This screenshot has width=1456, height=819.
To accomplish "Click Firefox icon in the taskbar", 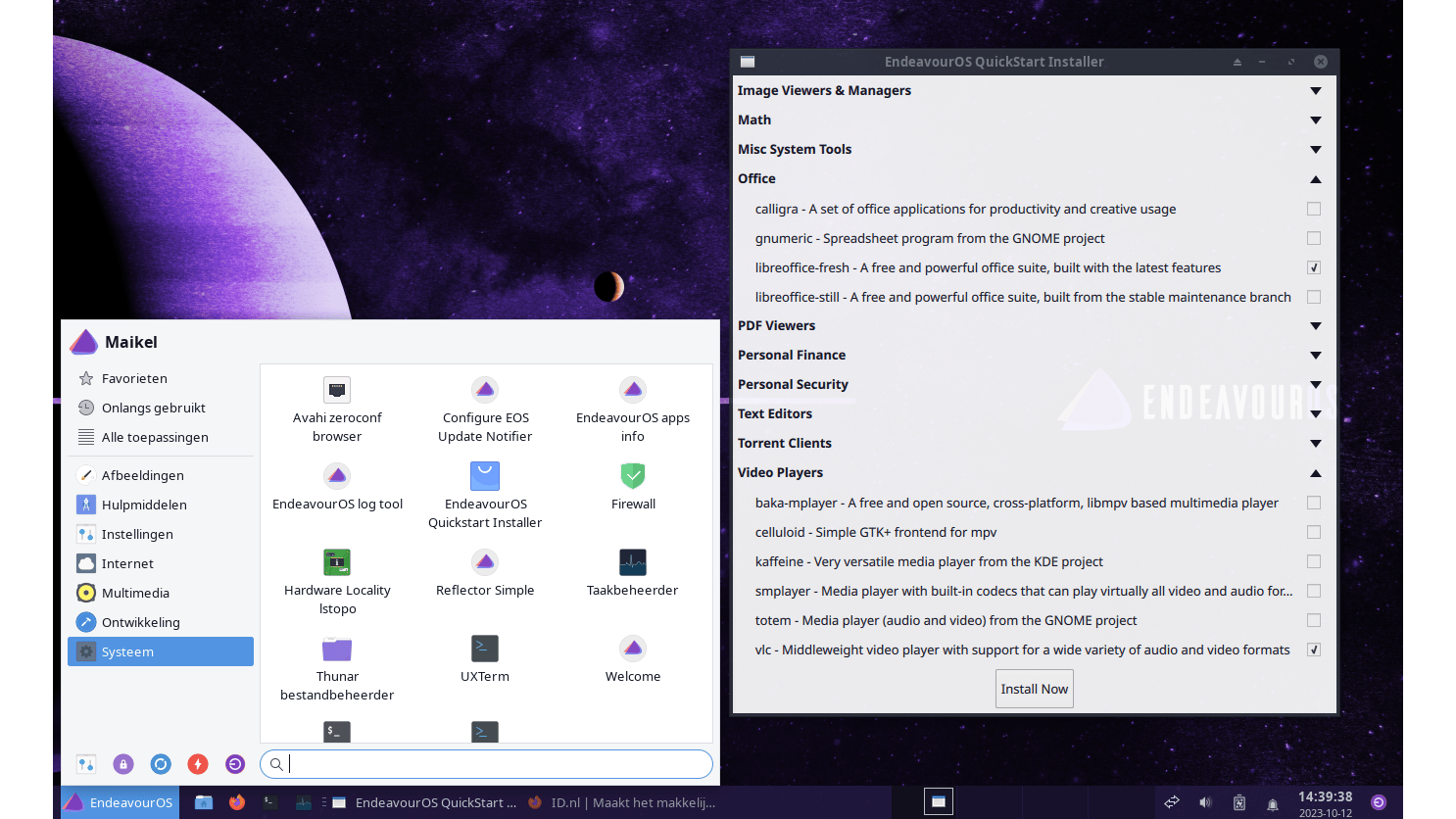I will pyautogui.click(x=237, y=802).
